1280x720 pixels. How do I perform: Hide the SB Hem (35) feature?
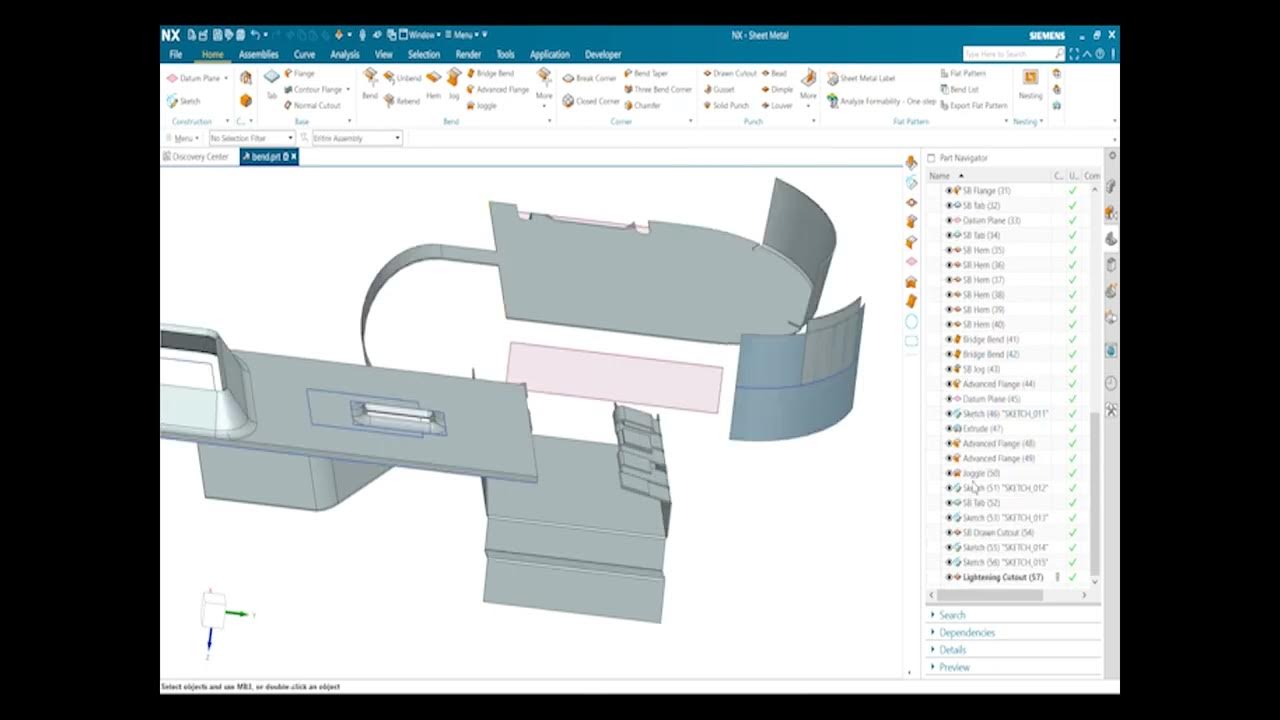(949, 250)
